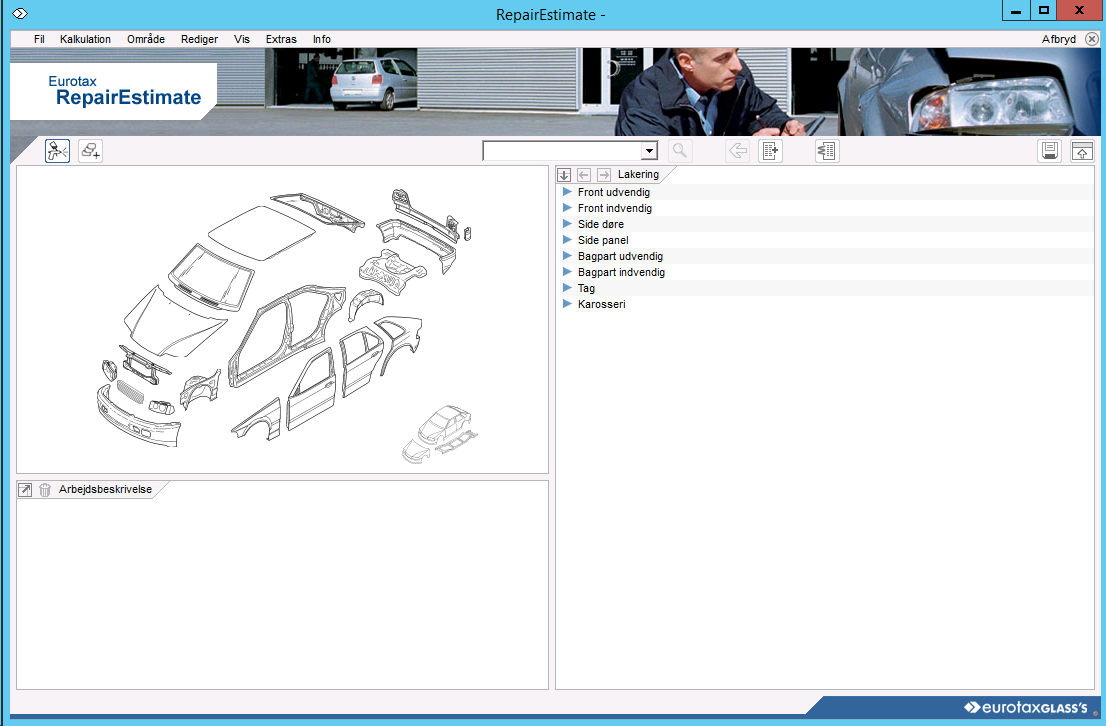The width and height of the screenshot is (1106, 726).
Task: Click the Bagpart indvendig label
Action: [x=621, y=272]
